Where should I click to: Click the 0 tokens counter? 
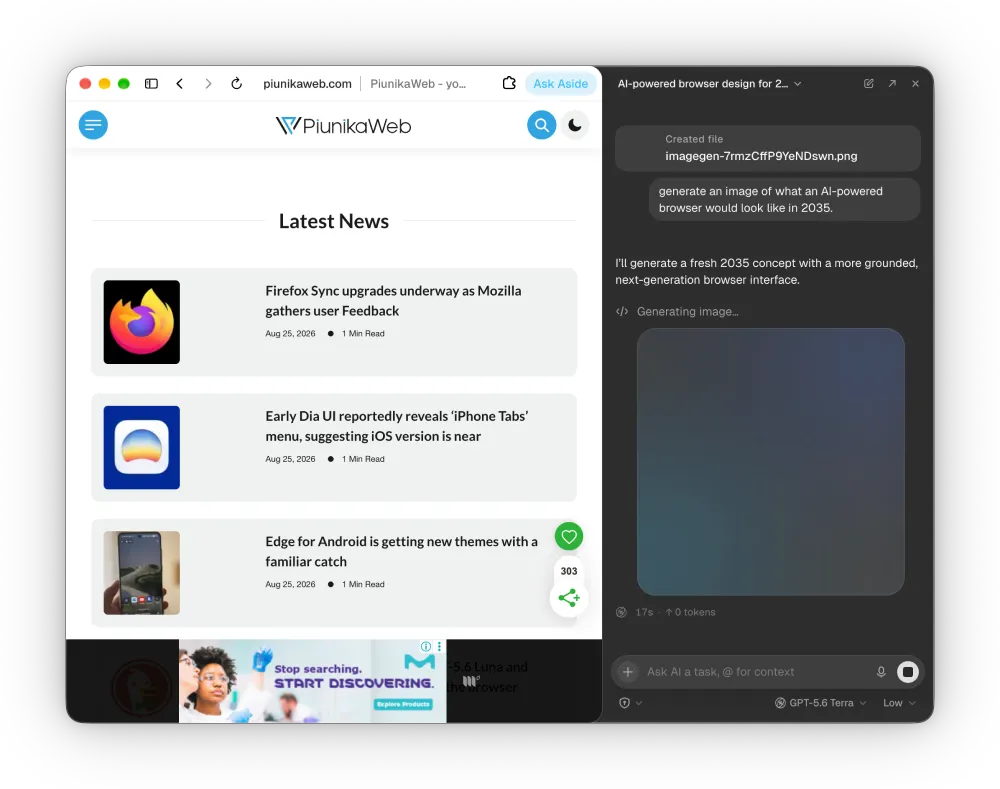point(690,612)
